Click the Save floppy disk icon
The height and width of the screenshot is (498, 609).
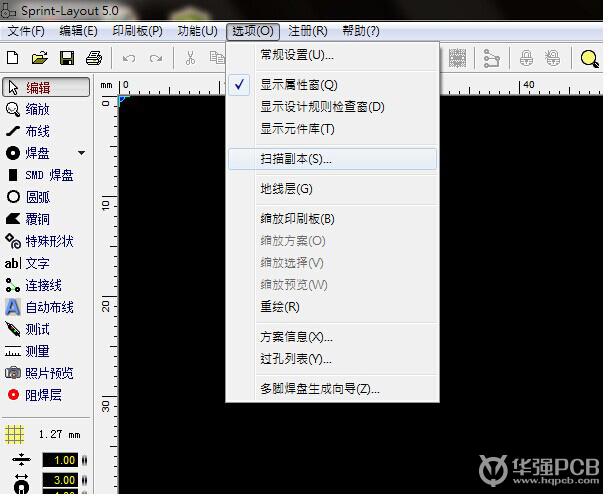click(67, 58)
